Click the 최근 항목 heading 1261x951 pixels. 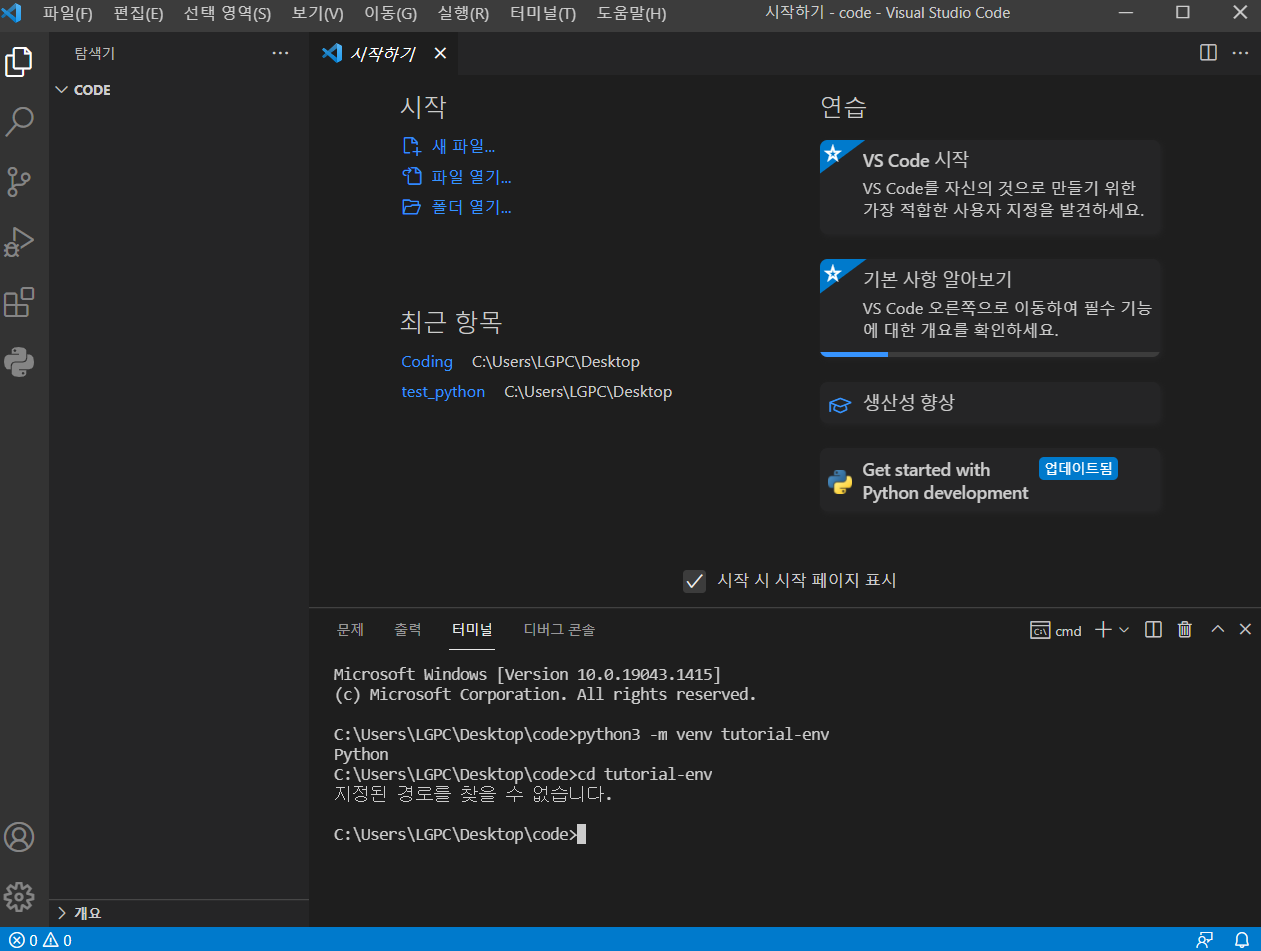[451, 322]
